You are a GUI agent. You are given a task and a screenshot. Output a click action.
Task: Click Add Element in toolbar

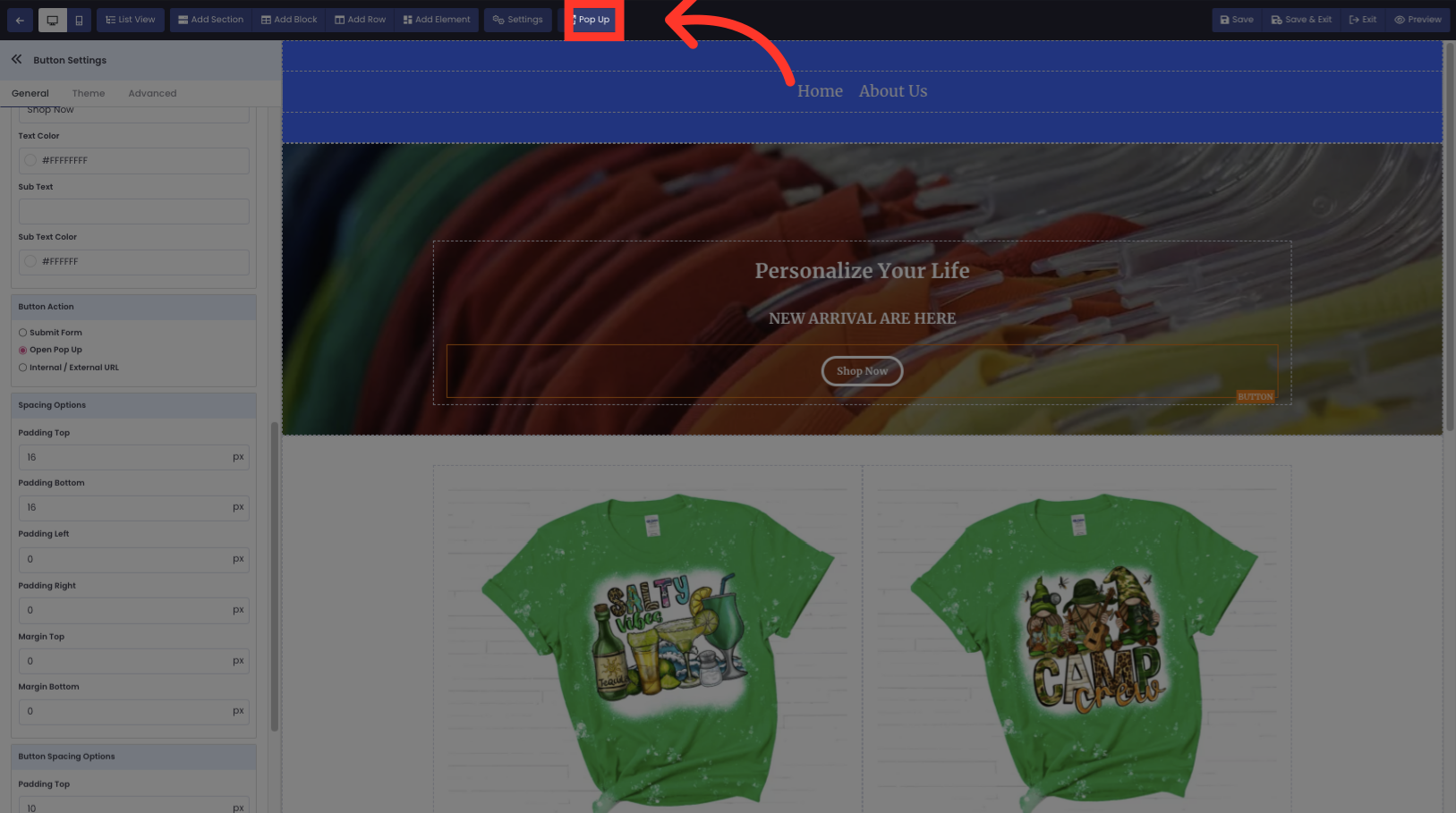point(437,20)
